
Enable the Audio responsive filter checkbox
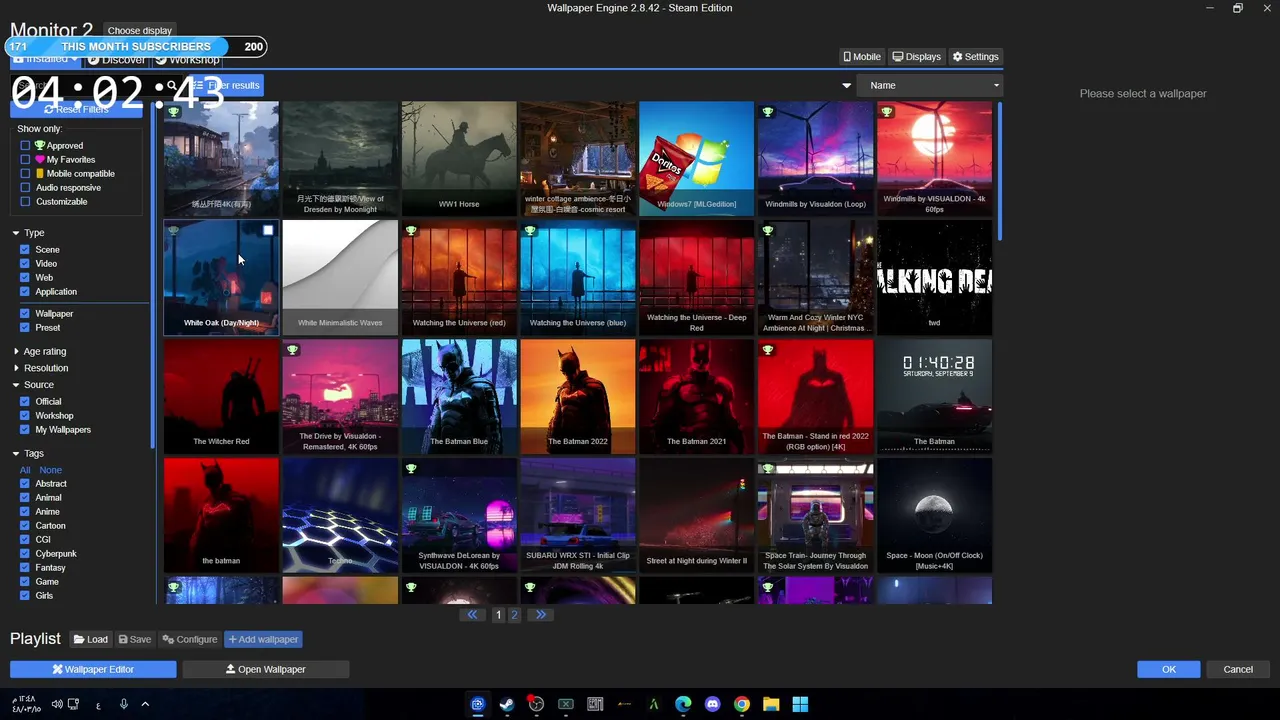click(25, 188)
